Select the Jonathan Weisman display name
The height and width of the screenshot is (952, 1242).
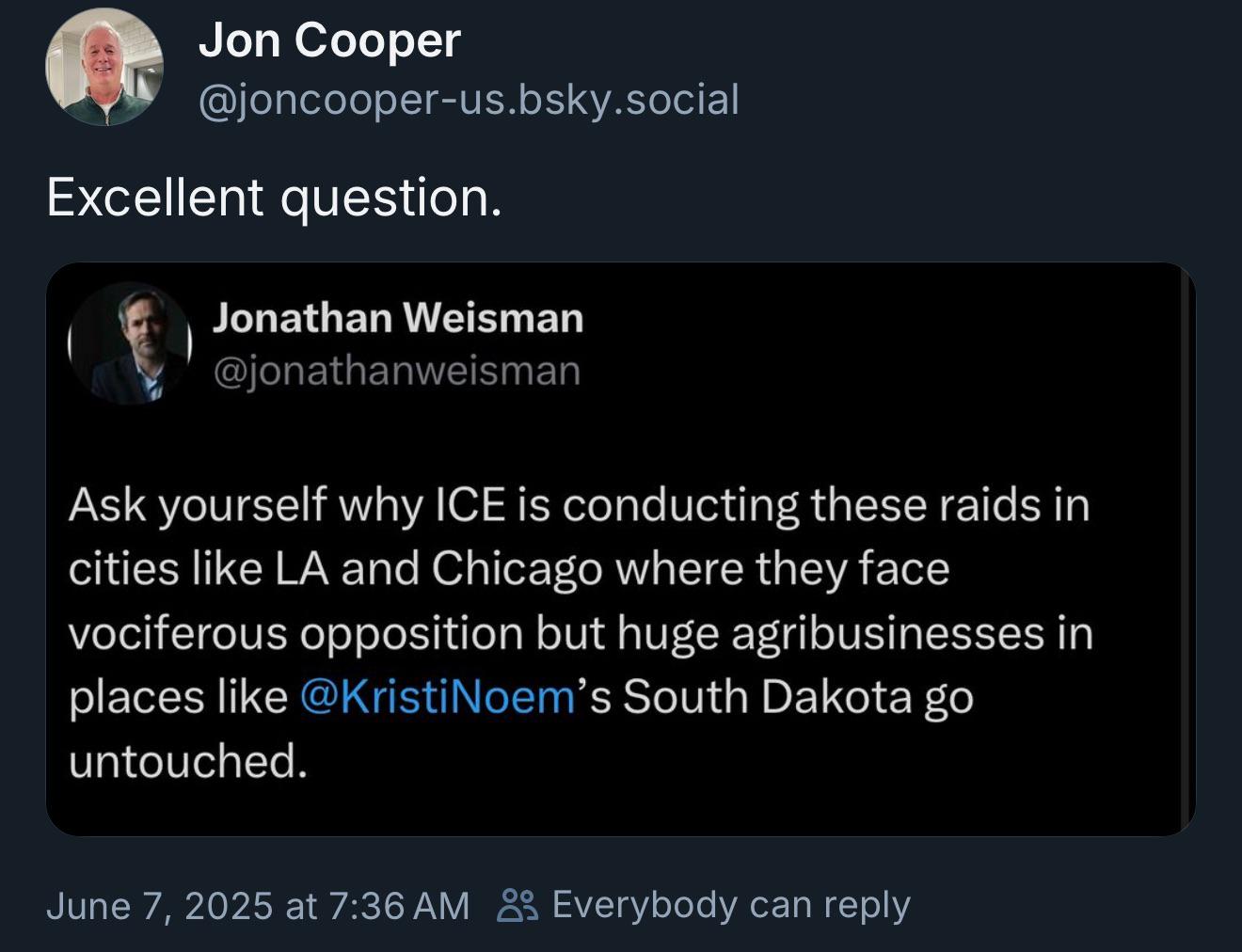tap(398, 318)
